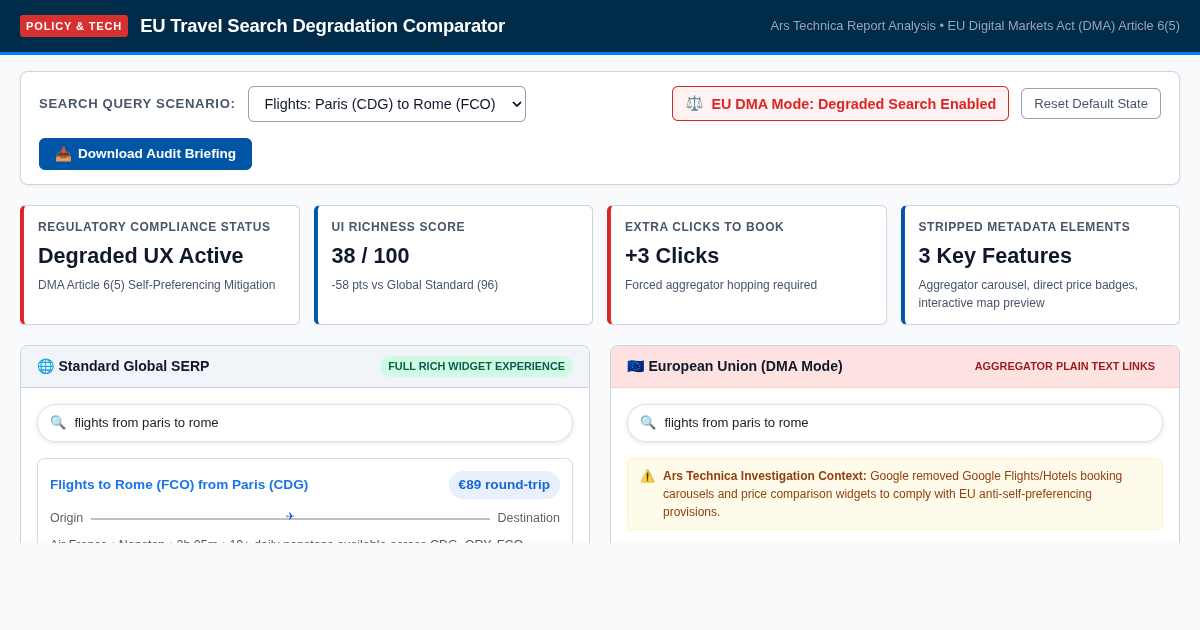
Task: Click 'Ars Technica Investigation Context:' bold text
Action: click(x=765, y=476)
